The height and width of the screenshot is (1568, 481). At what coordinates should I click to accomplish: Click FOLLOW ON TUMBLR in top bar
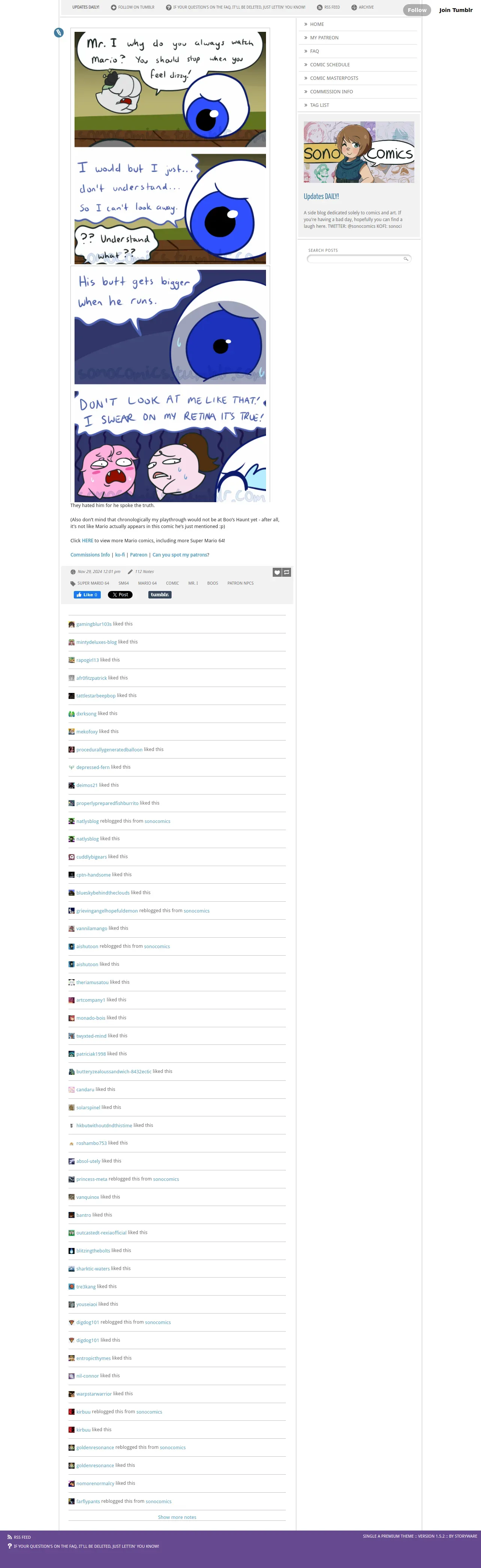(x=136, y=7)
